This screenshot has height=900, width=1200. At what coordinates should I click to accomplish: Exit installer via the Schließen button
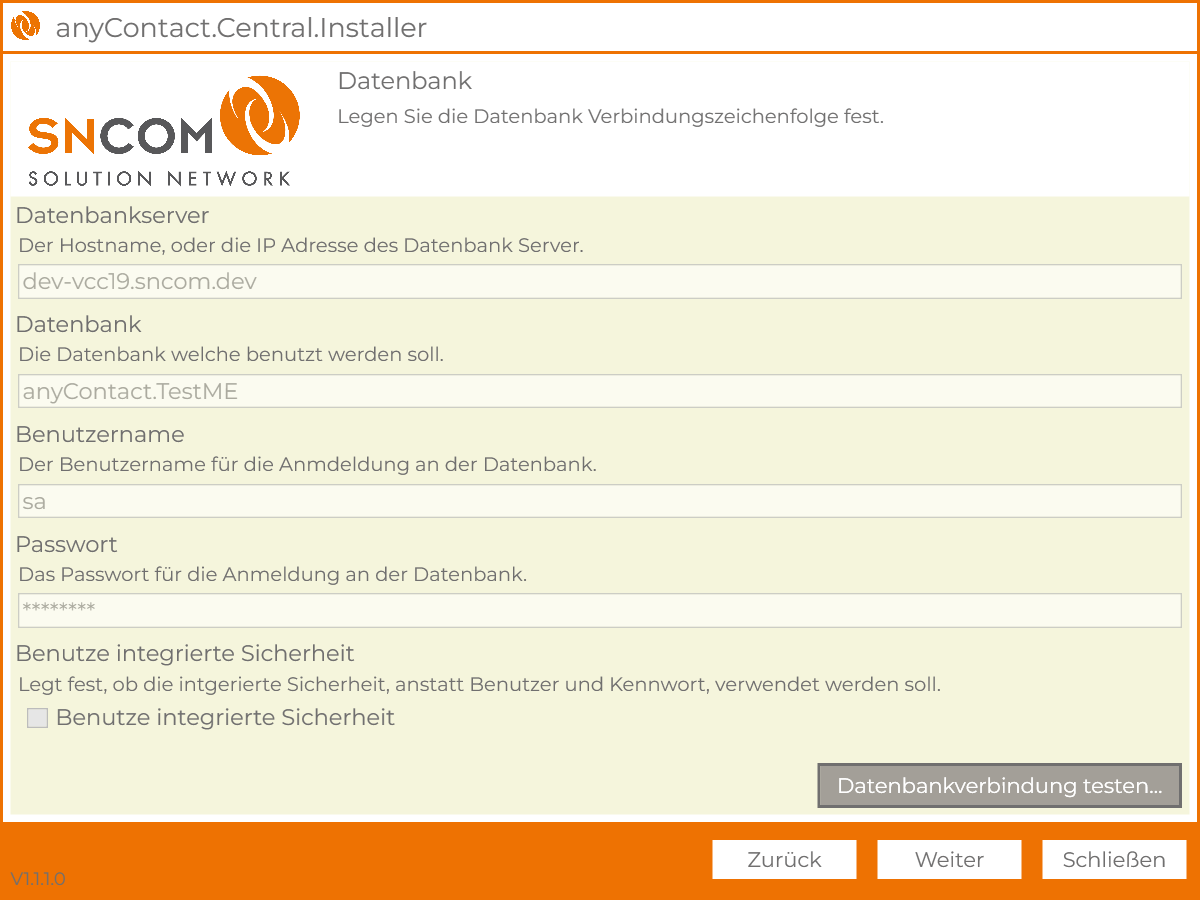point(1114,860)
